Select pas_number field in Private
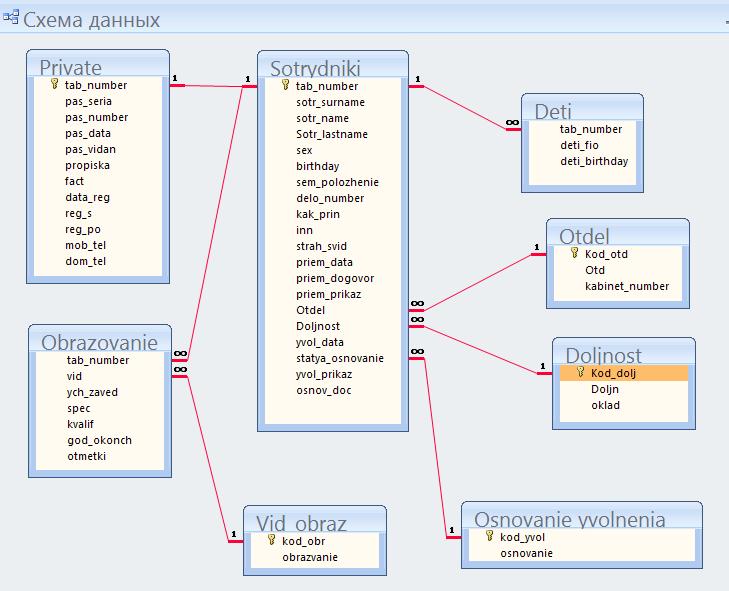This screenshot has height=591, width=729. point(97,117)
